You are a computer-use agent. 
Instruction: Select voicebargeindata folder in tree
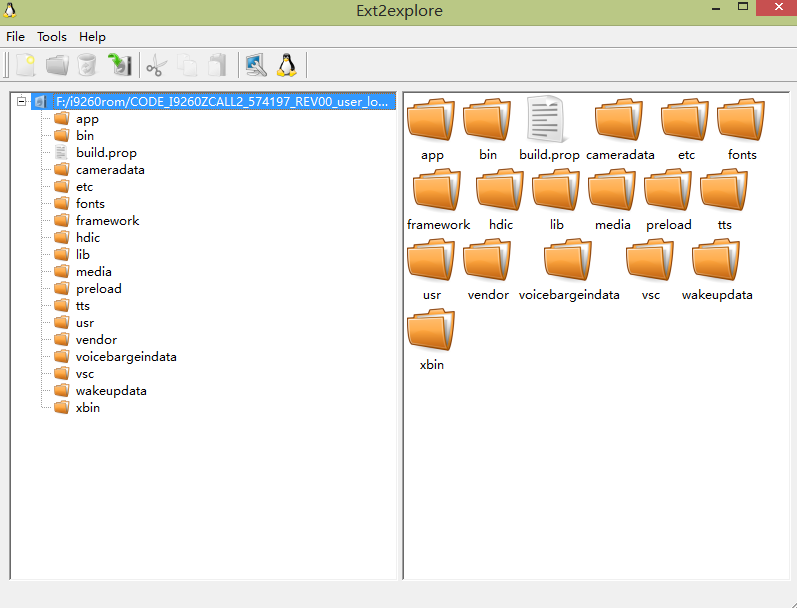[x=115, y=357]
